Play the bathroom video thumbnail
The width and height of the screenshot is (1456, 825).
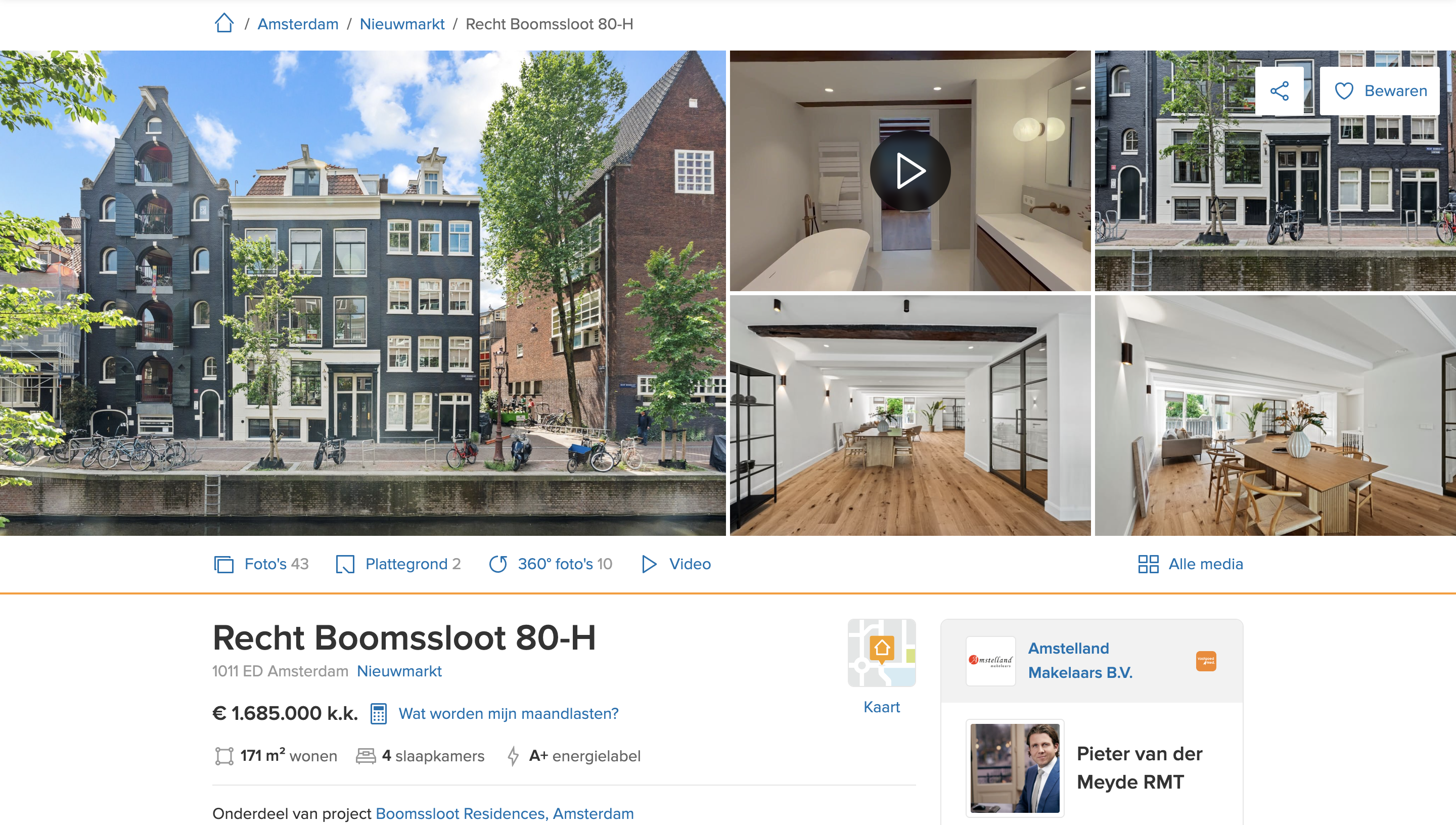(x=910, y=170)
